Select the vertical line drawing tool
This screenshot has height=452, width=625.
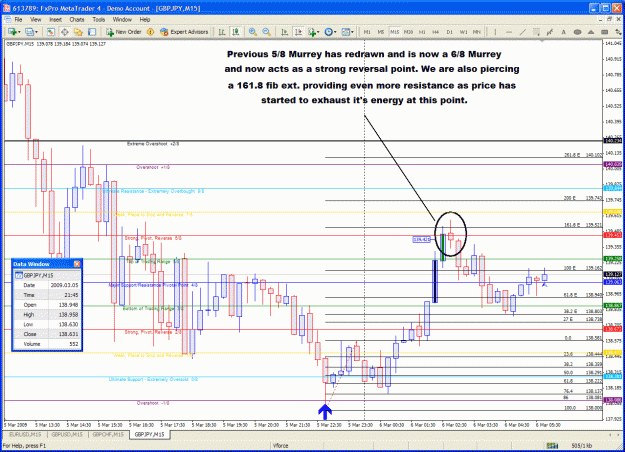(x=495, y=32)
